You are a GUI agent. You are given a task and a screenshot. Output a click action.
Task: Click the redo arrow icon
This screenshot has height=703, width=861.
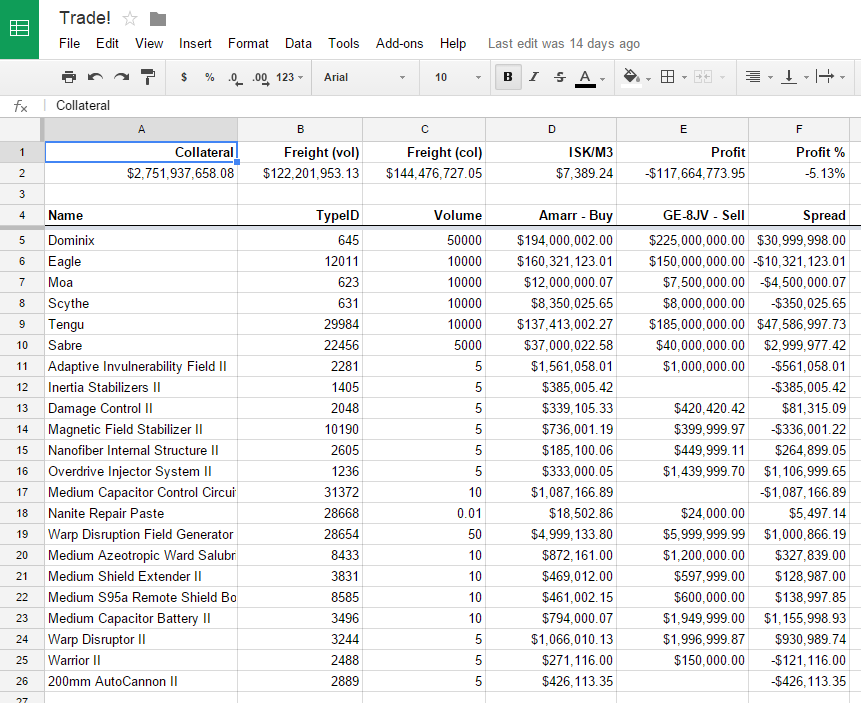[121, 77]
